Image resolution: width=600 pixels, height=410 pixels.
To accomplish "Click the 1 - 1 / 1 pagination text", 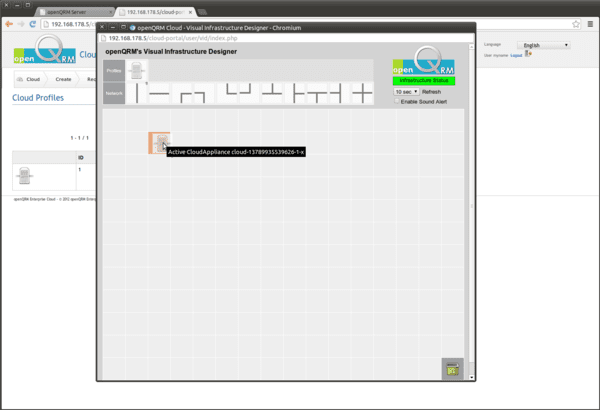I will [79, 138].
